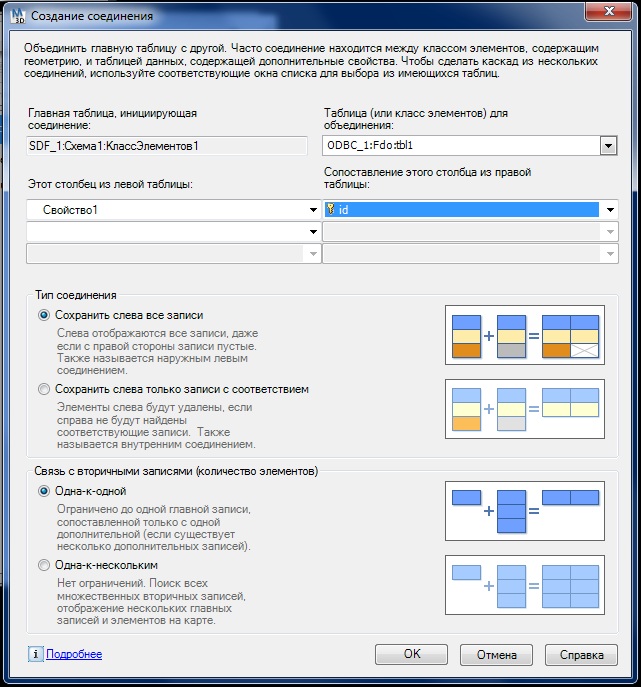Click the one-to-many relationship diagram
This screenshot has height=687, width=641.
pos(525,585)
